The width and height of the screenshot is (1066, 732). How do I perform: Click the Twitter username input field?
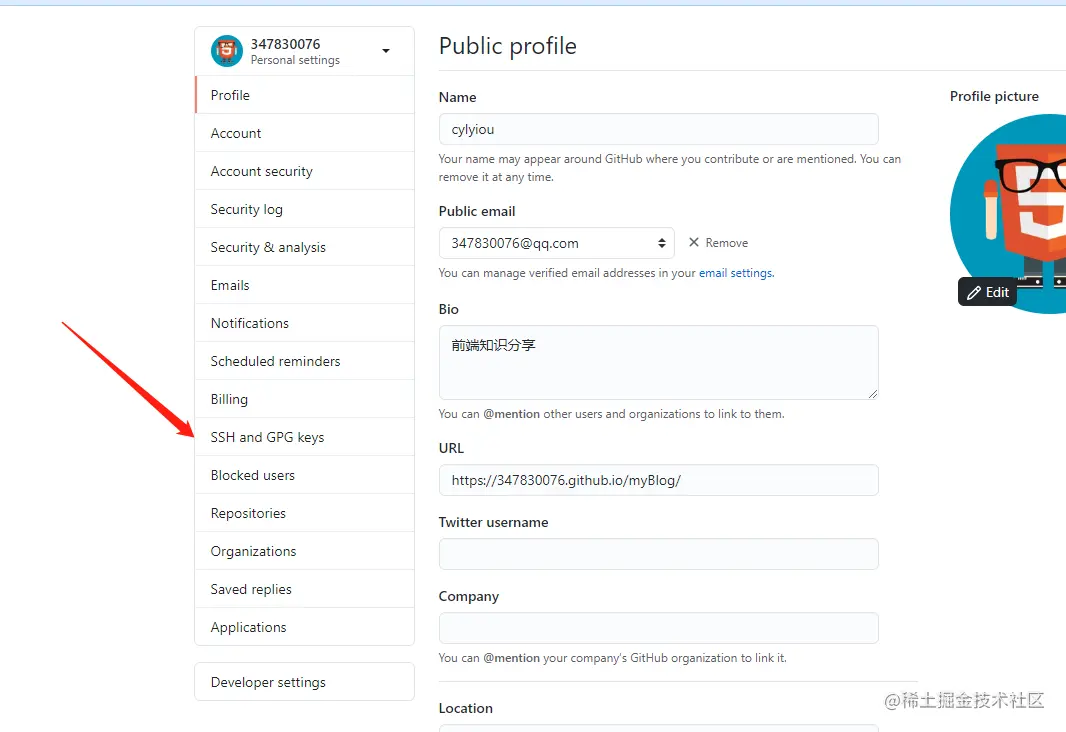[659, 554]
